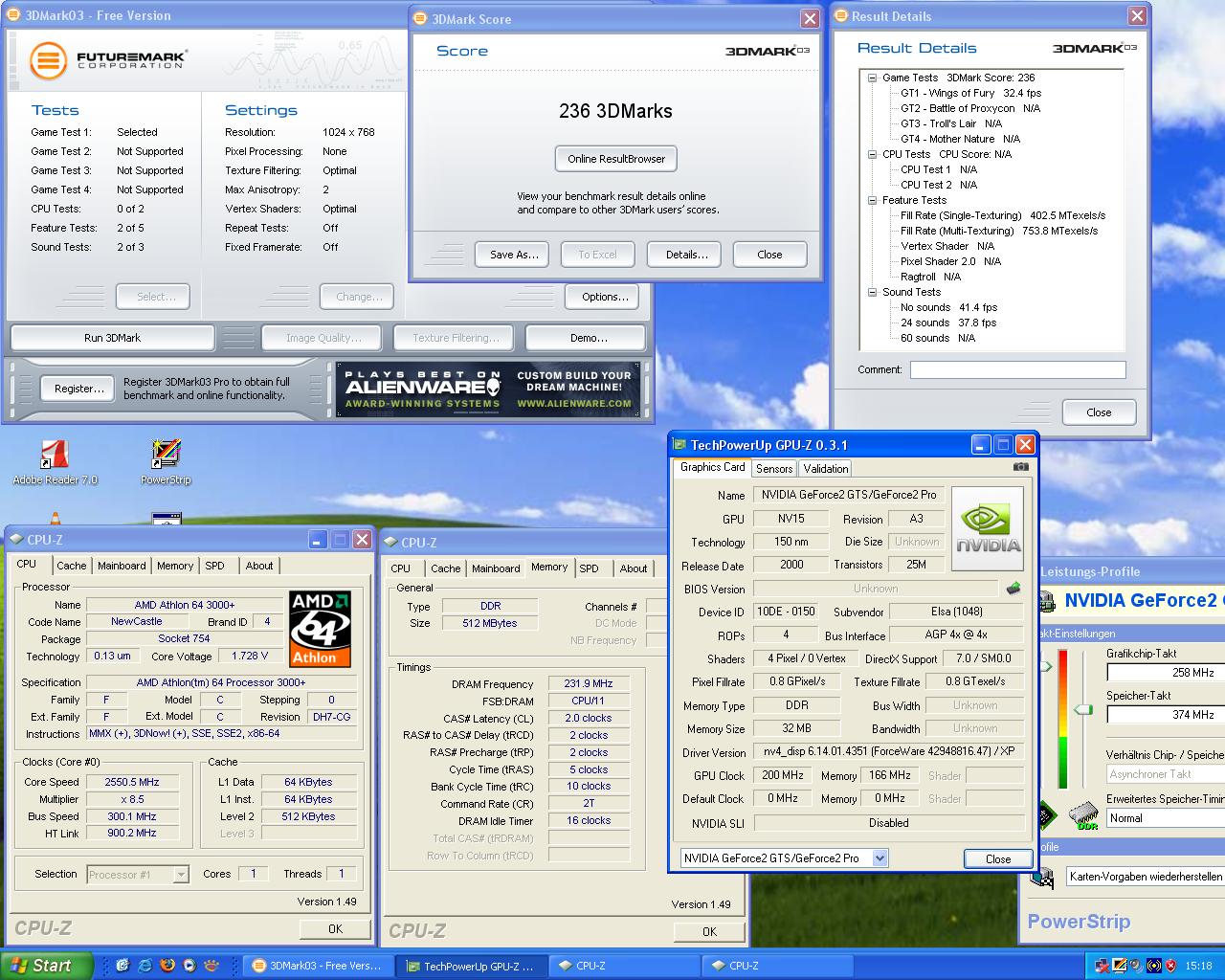The image size is (1225, 980).
Task: Launch media player from quick launch bar
Action: click(x=189, y=966)
